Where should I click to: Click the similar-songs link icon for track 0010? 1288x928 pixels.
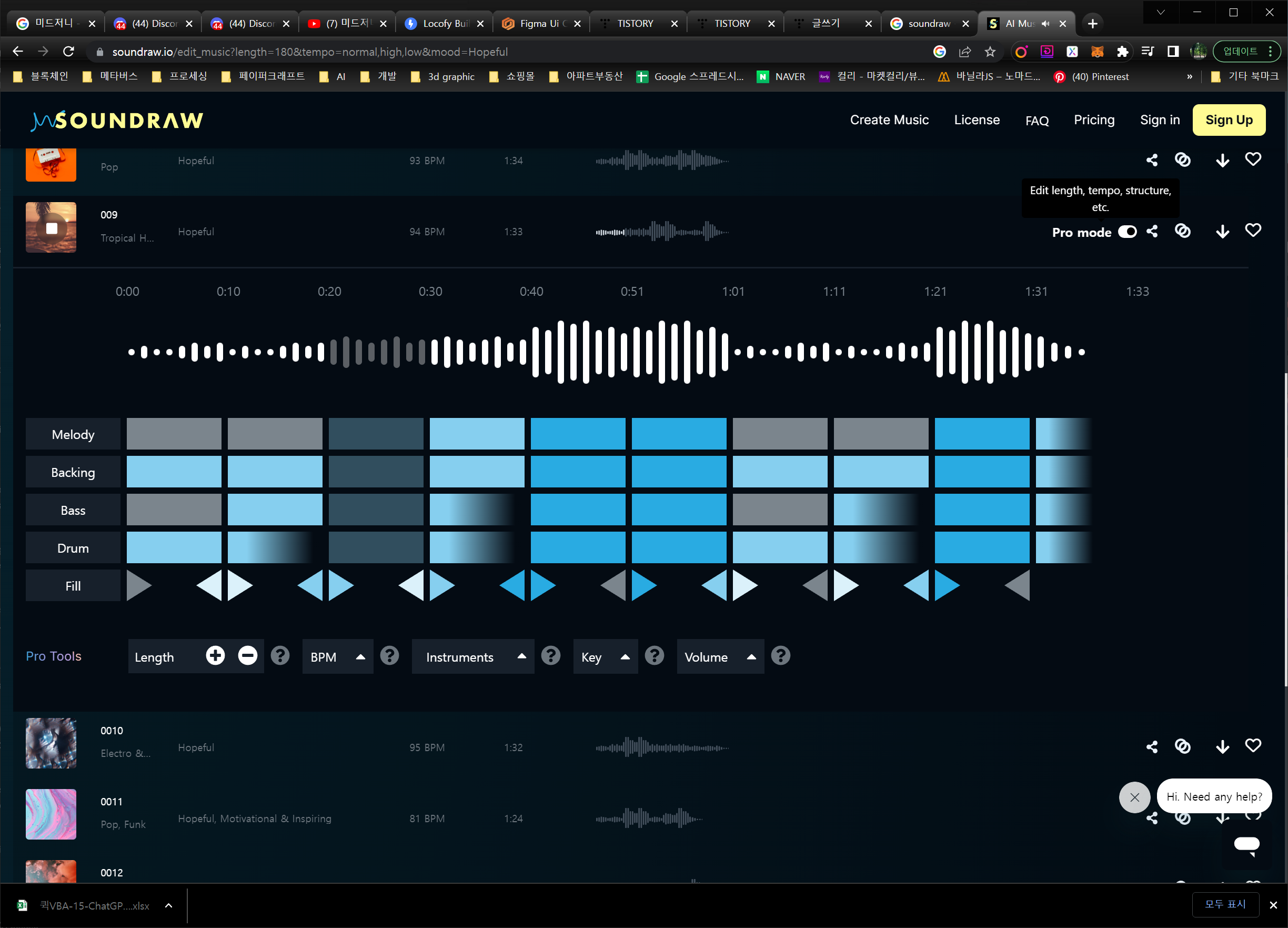(1182, 746)
